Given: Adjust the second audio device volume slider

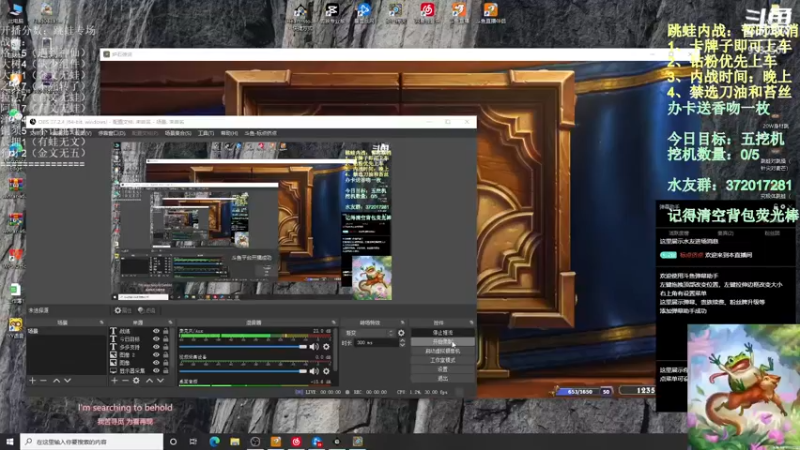Looking at the screenshot, I should coord(243,371).
